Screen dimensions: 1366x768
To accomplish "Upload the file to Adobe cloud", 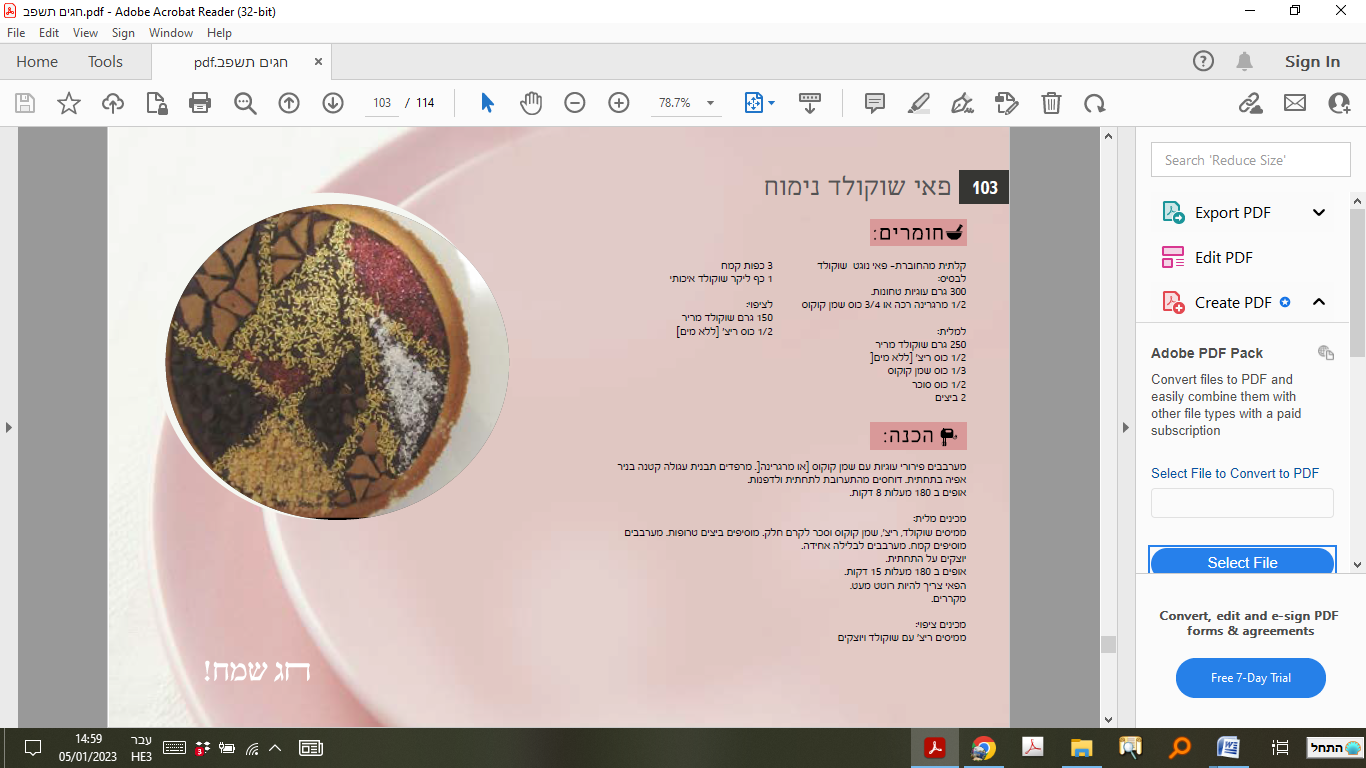I will [x=113, y=103].
